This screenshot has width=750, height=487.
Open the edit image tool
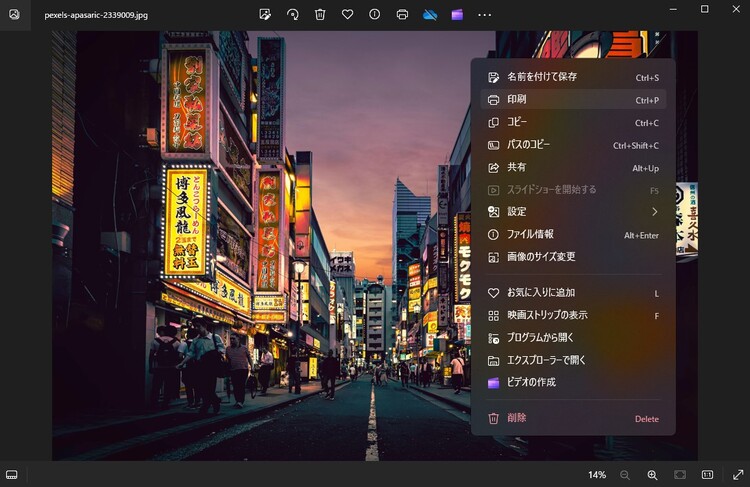tap(265, 14)
